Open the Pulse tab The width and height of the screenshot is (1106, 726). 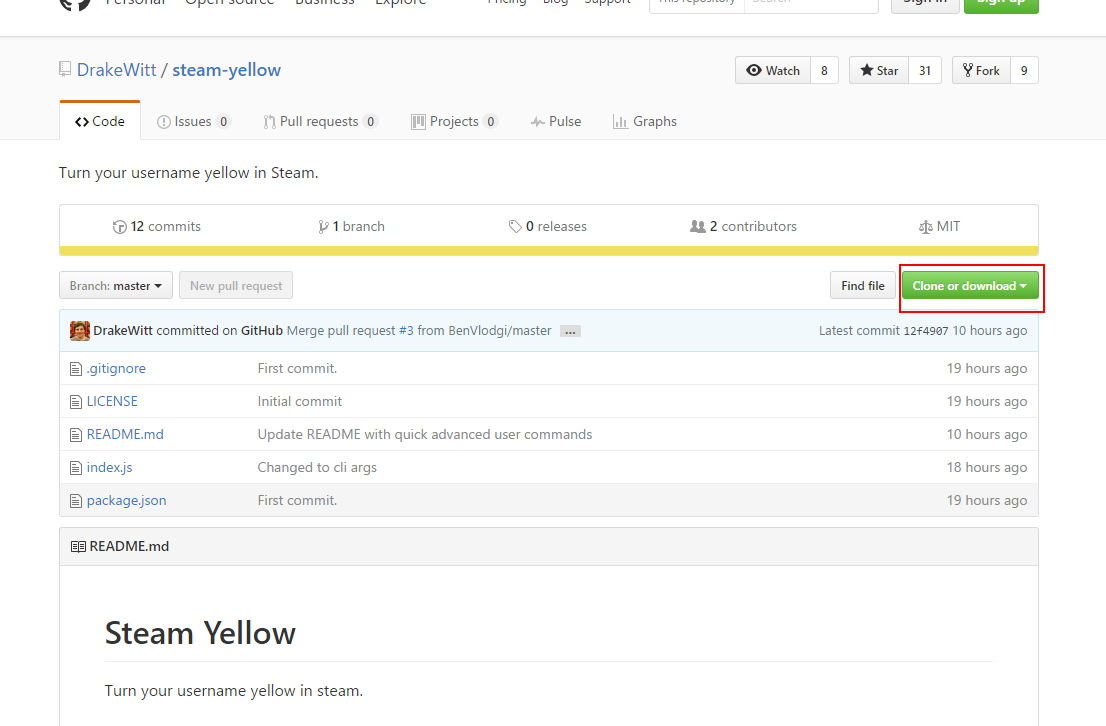point(556,121)
